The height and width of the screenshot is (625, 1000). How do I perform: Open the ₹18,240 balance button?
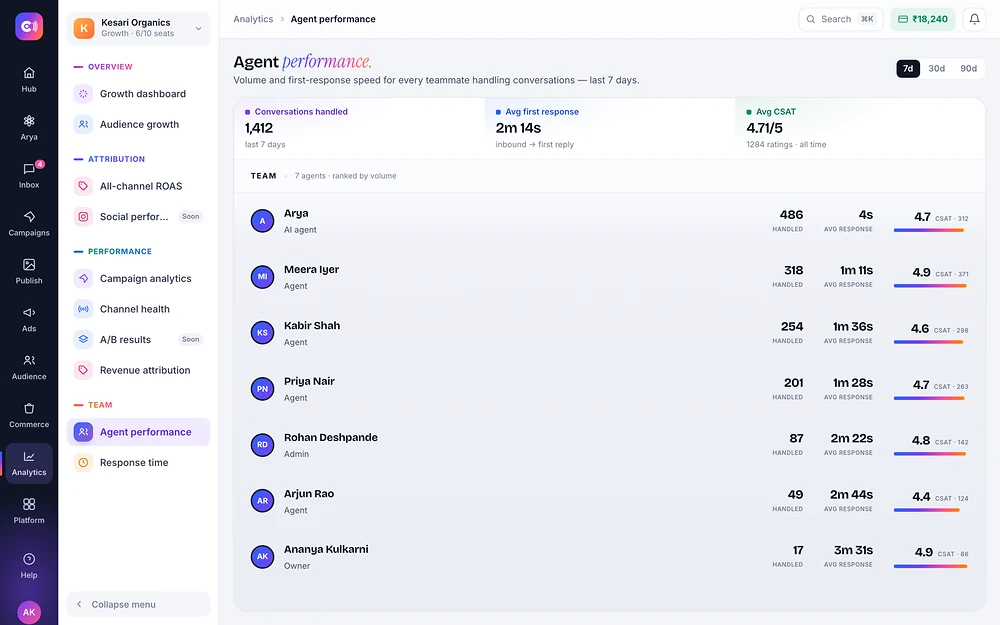(x=923, y=19)
